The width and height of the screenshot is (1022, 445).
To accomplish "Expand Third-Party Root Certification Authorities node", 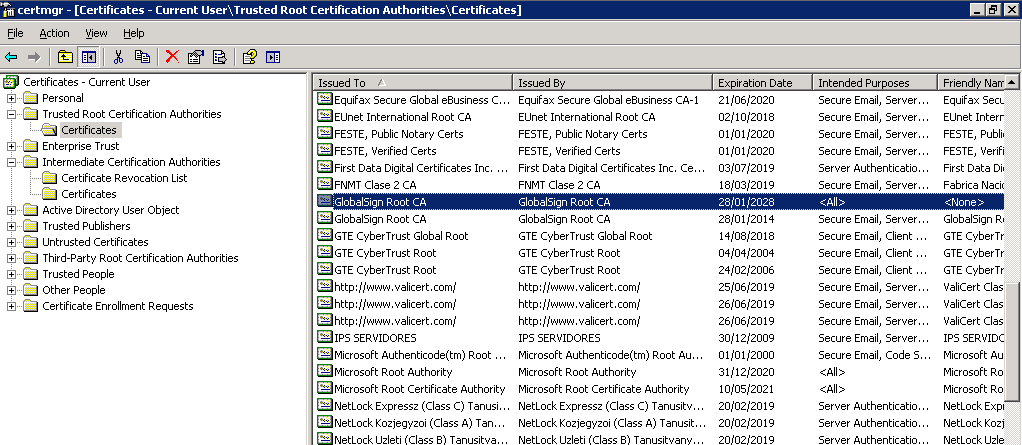I will (12, 258).
